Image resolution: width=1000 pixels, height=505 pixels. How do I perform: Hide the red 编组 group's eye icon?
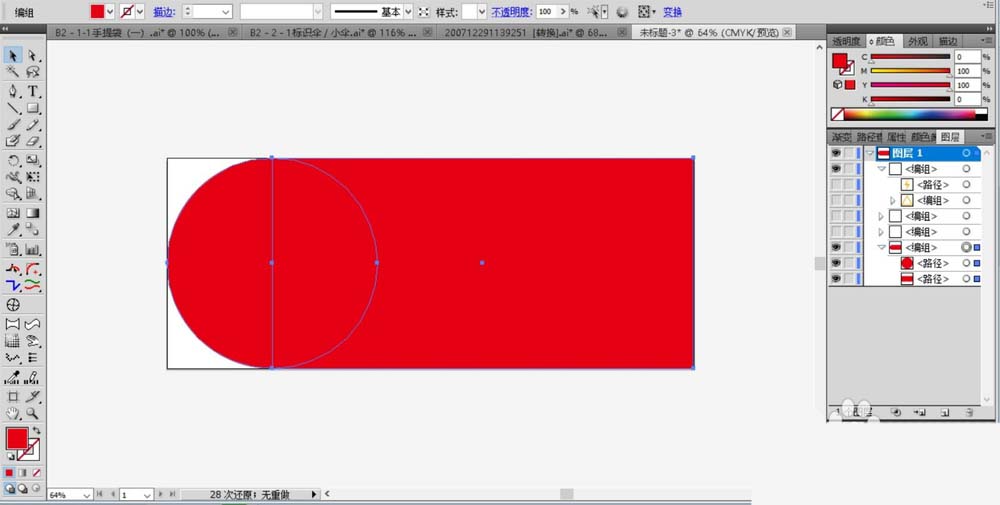835,247
